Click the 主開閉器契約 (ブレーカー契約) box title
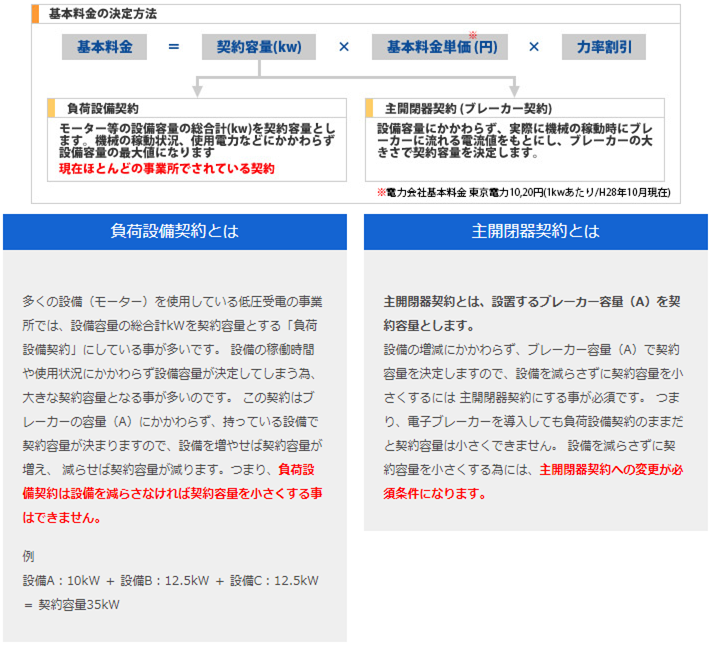This screenshot has width=711, height=646. 468,109
